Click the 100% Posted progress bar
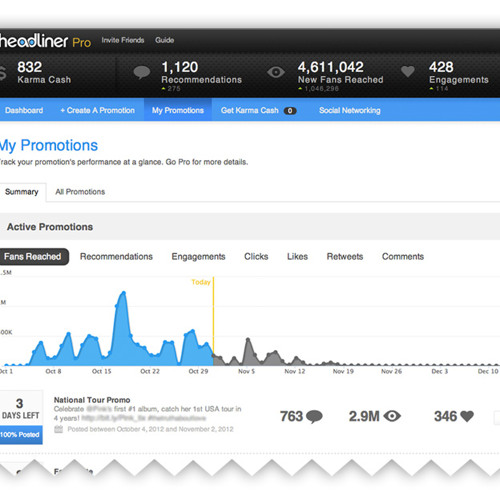Screen dimensions: 500x500 pos(21,435)
